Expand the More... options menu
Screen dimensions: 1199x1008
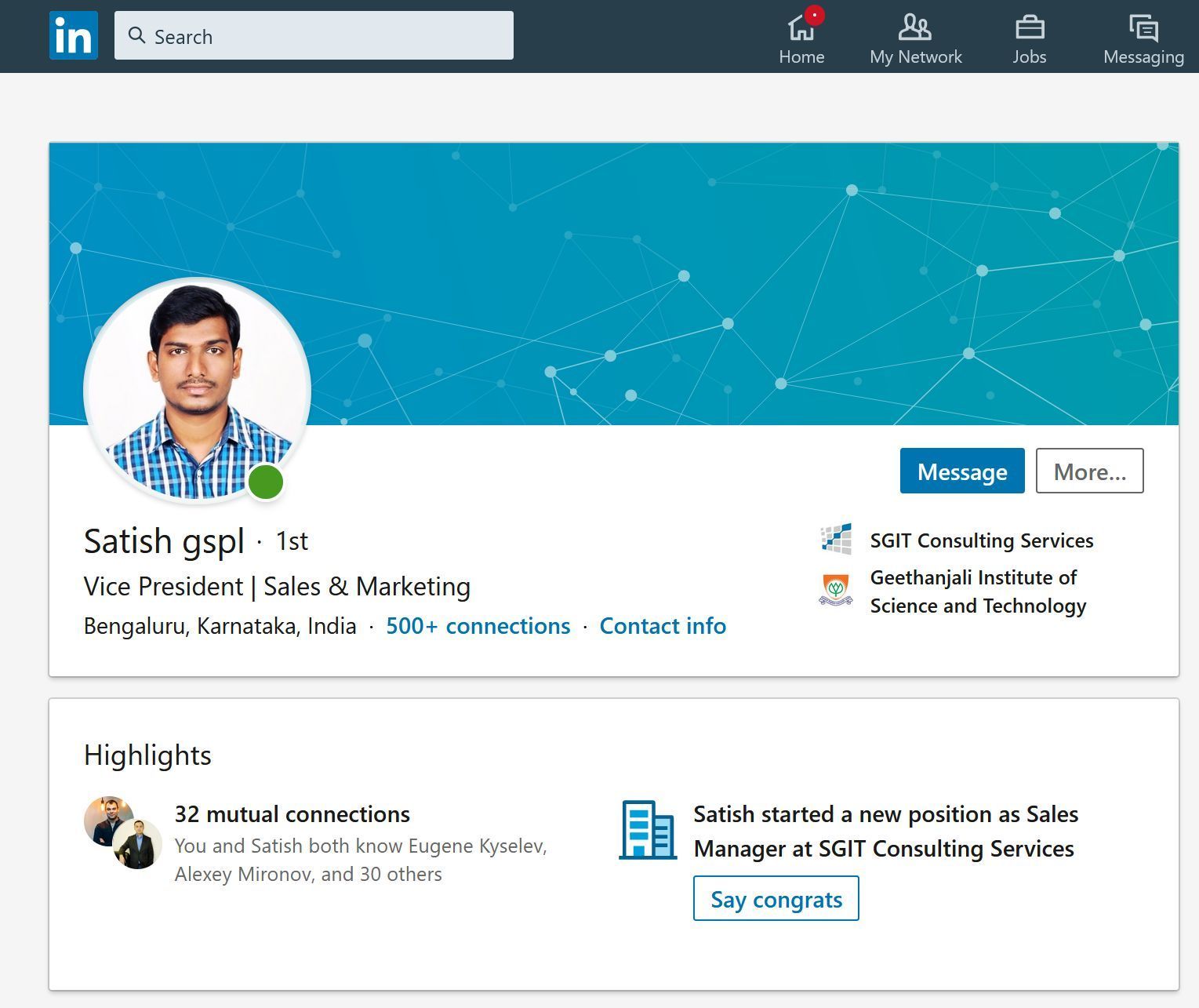click(x=1089, y=471)
